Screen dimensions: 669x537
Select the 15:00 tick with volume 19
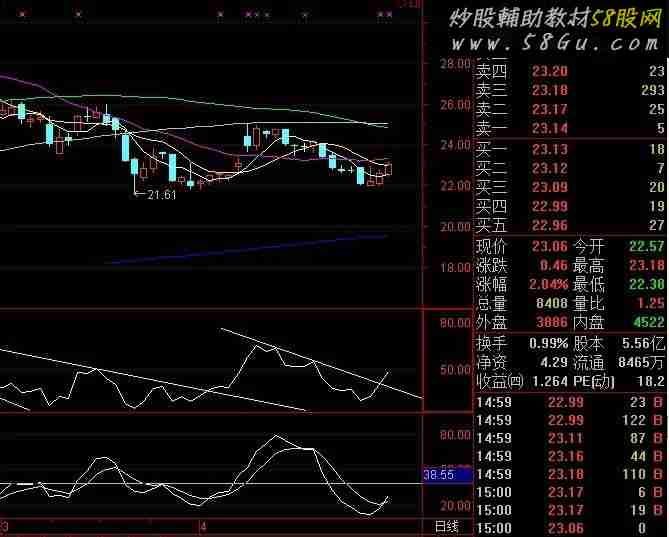pyautogui.click(x=570, y=510)
